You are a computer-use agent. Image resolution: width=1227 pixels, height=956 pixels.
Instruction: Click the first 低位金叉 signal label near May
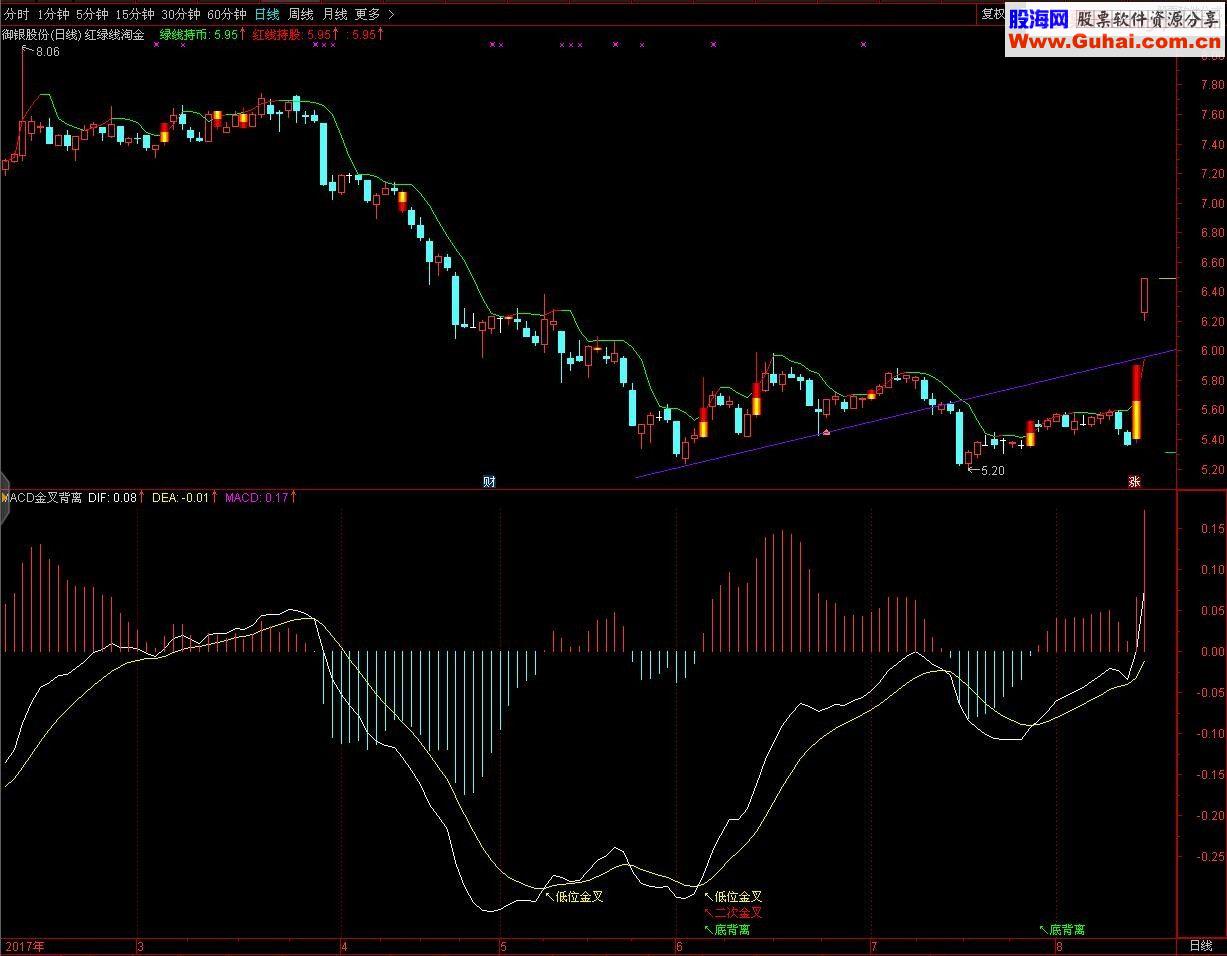click(x=580, y=897)
